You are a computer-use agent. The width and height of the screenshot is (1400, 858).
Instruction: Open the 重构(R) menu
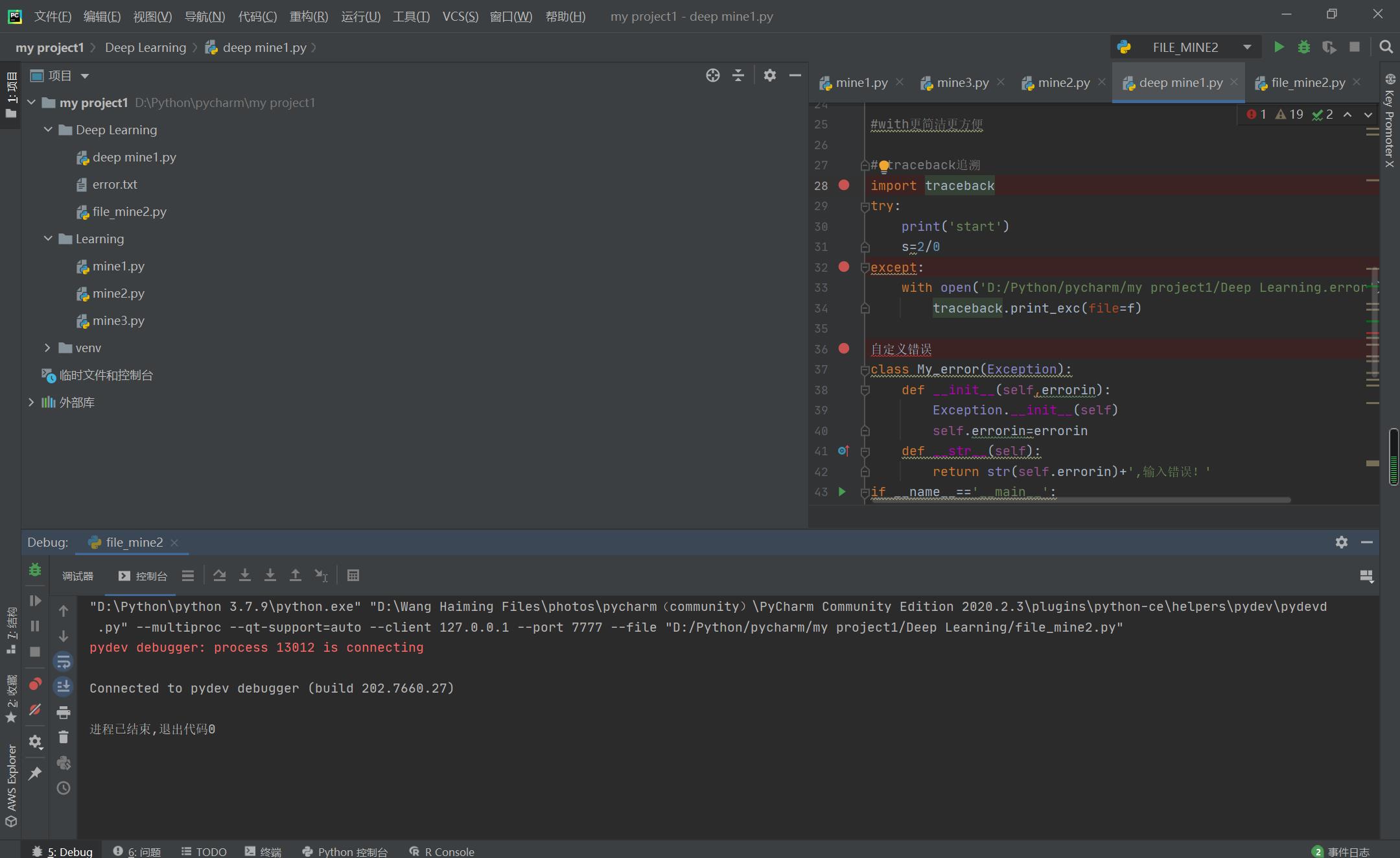pyautogui.click(x=309, y=16)
